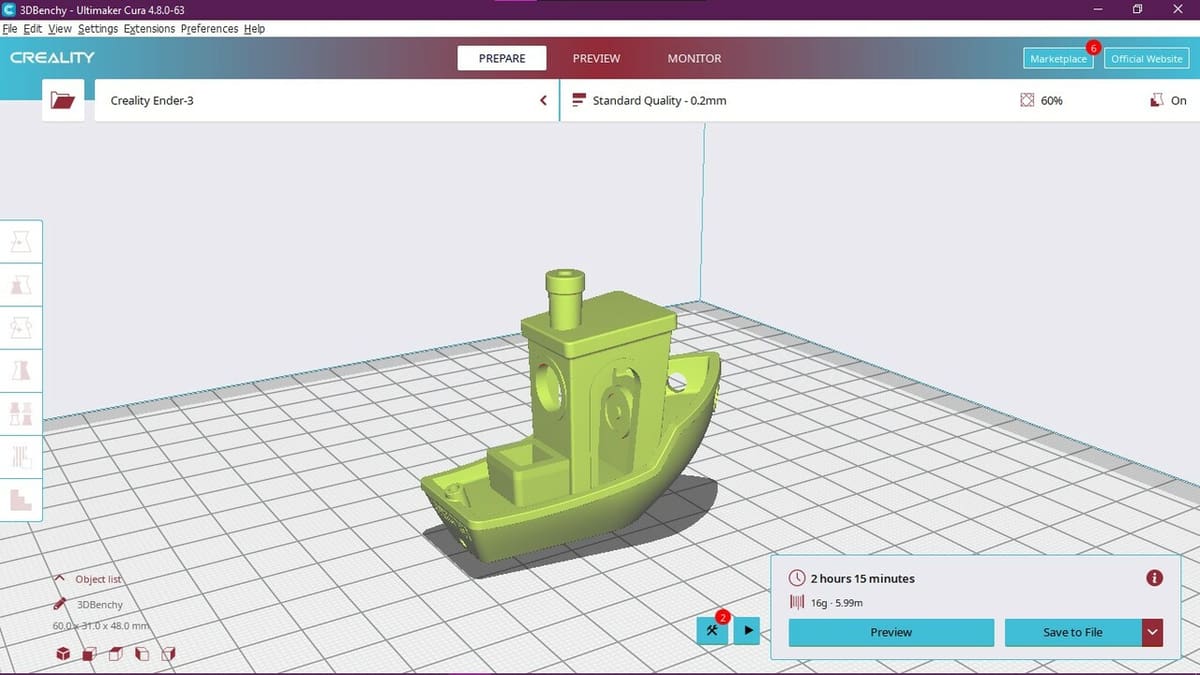
Task: Click the open file folder icon
Action: pos(63,101)
